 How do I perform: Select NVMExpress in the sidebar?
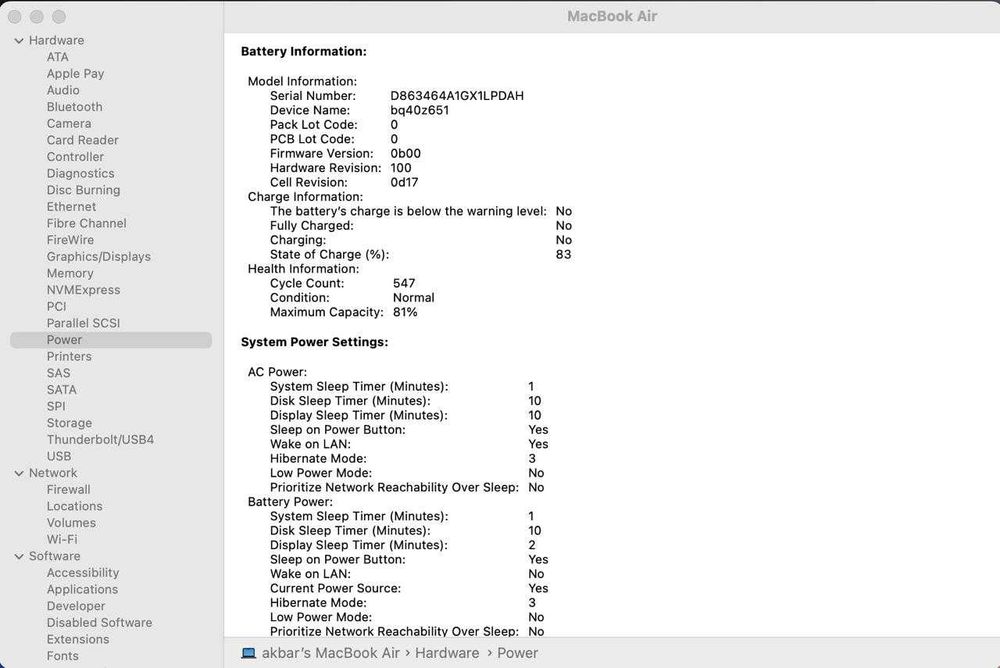(84, 290)
